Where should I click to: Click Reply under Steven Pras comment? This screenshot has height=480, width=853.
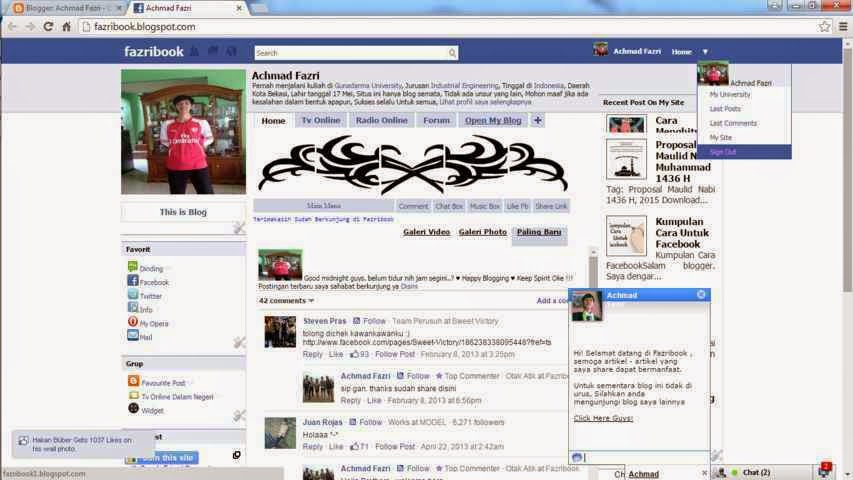coord(312,354)
